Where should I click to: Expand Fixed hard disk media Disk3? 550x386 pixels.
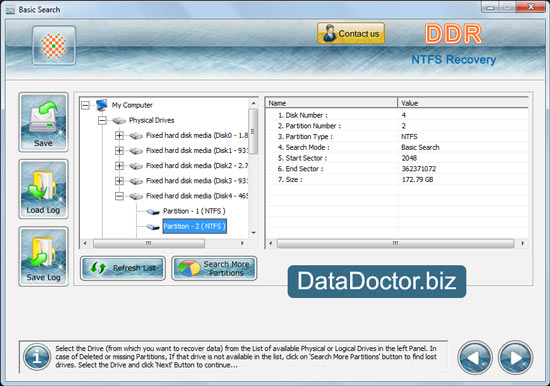pyautogui.click(x=119, y=181)
